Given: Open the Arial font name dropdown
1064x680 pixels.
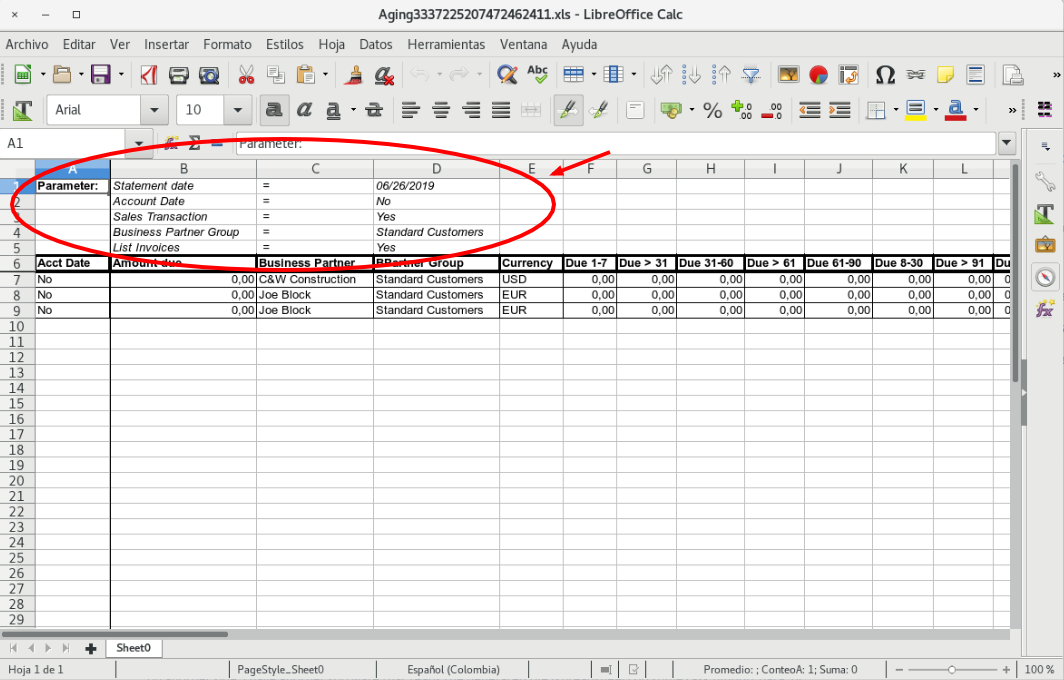Looking at the screenshot, I should point(154,110).
